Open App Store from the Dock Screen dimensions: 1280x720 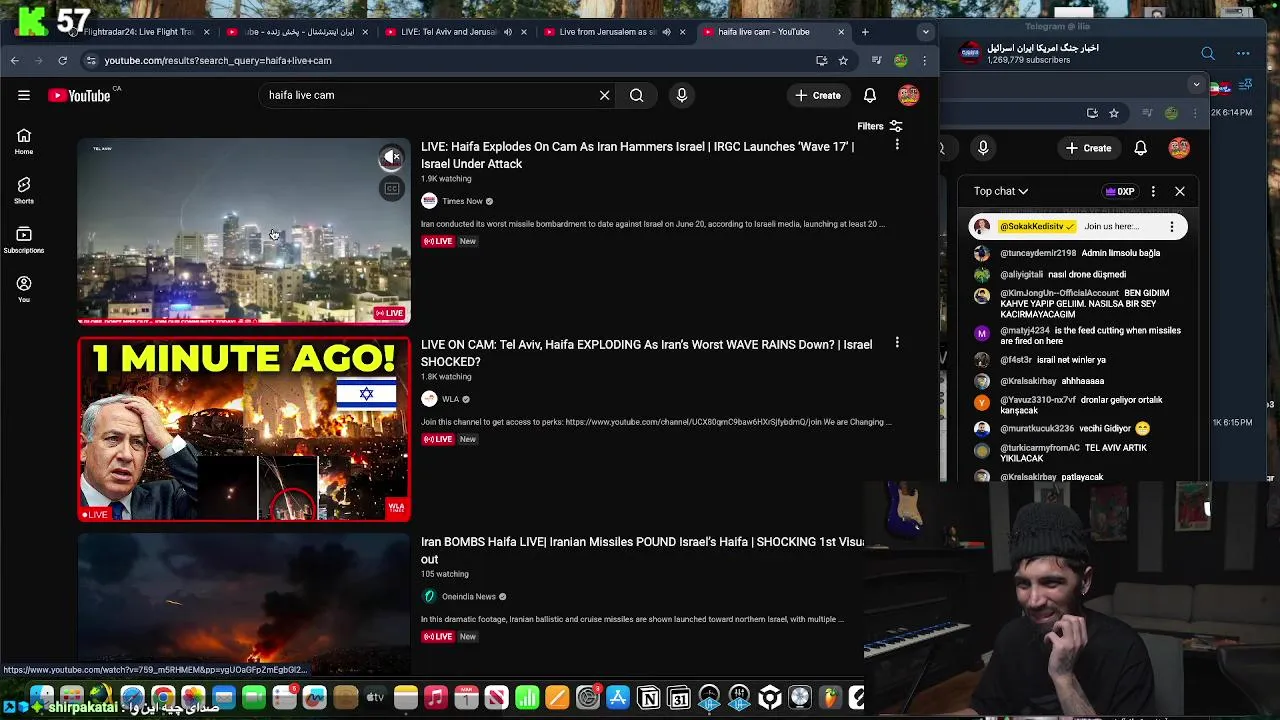point(618,697)
